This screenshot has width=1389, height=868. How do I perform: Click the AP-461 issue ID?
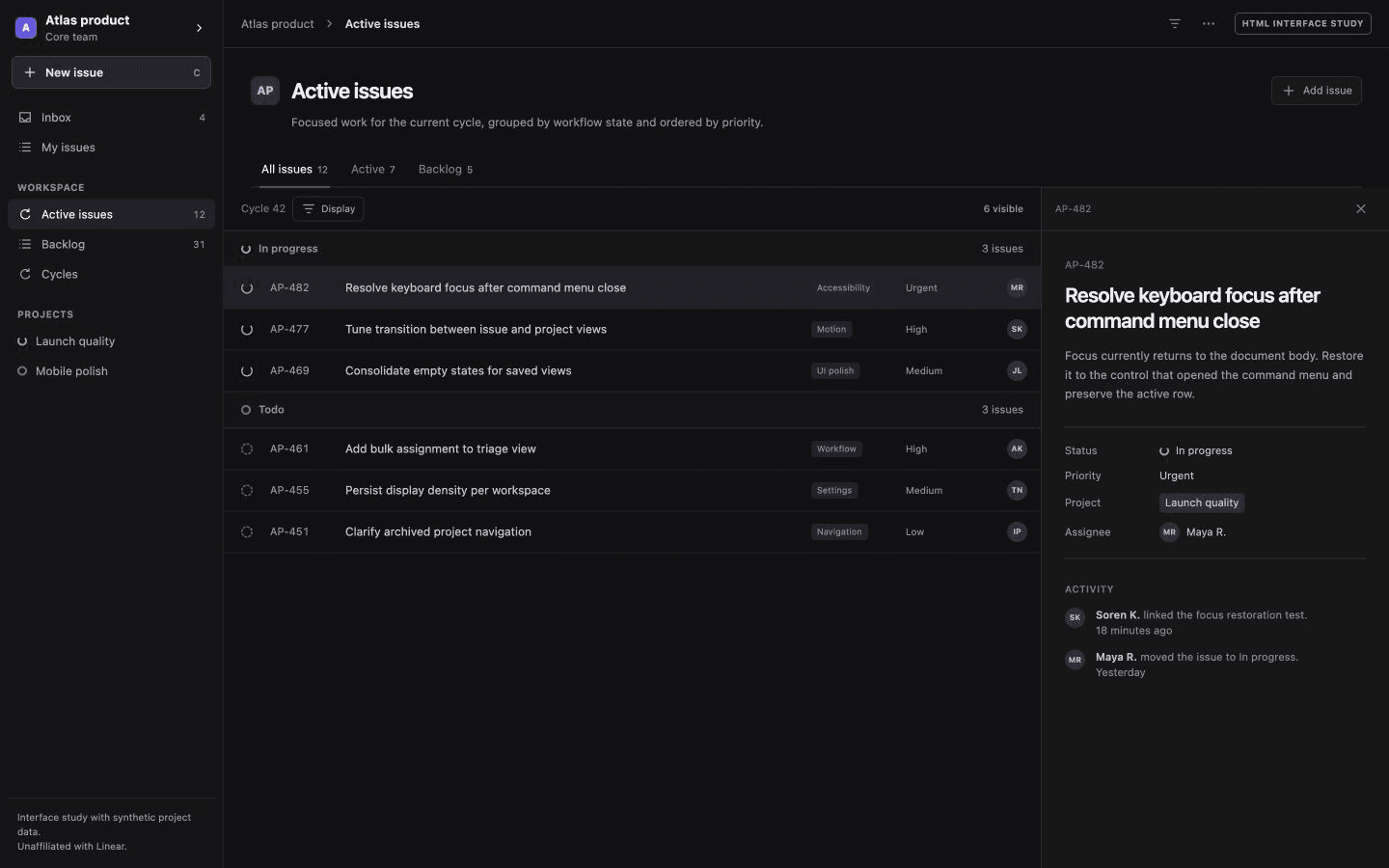coord(289,449)
